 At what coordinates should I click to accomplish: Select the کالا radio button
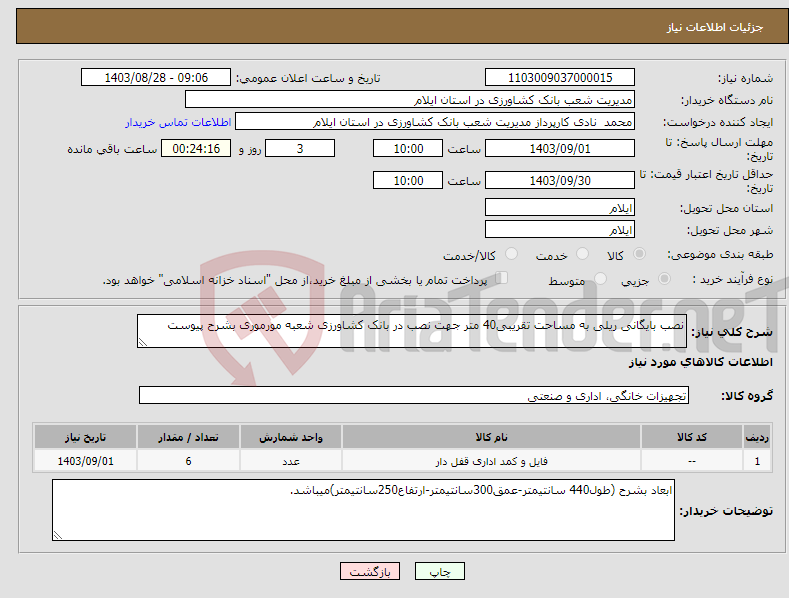point(640,254)
